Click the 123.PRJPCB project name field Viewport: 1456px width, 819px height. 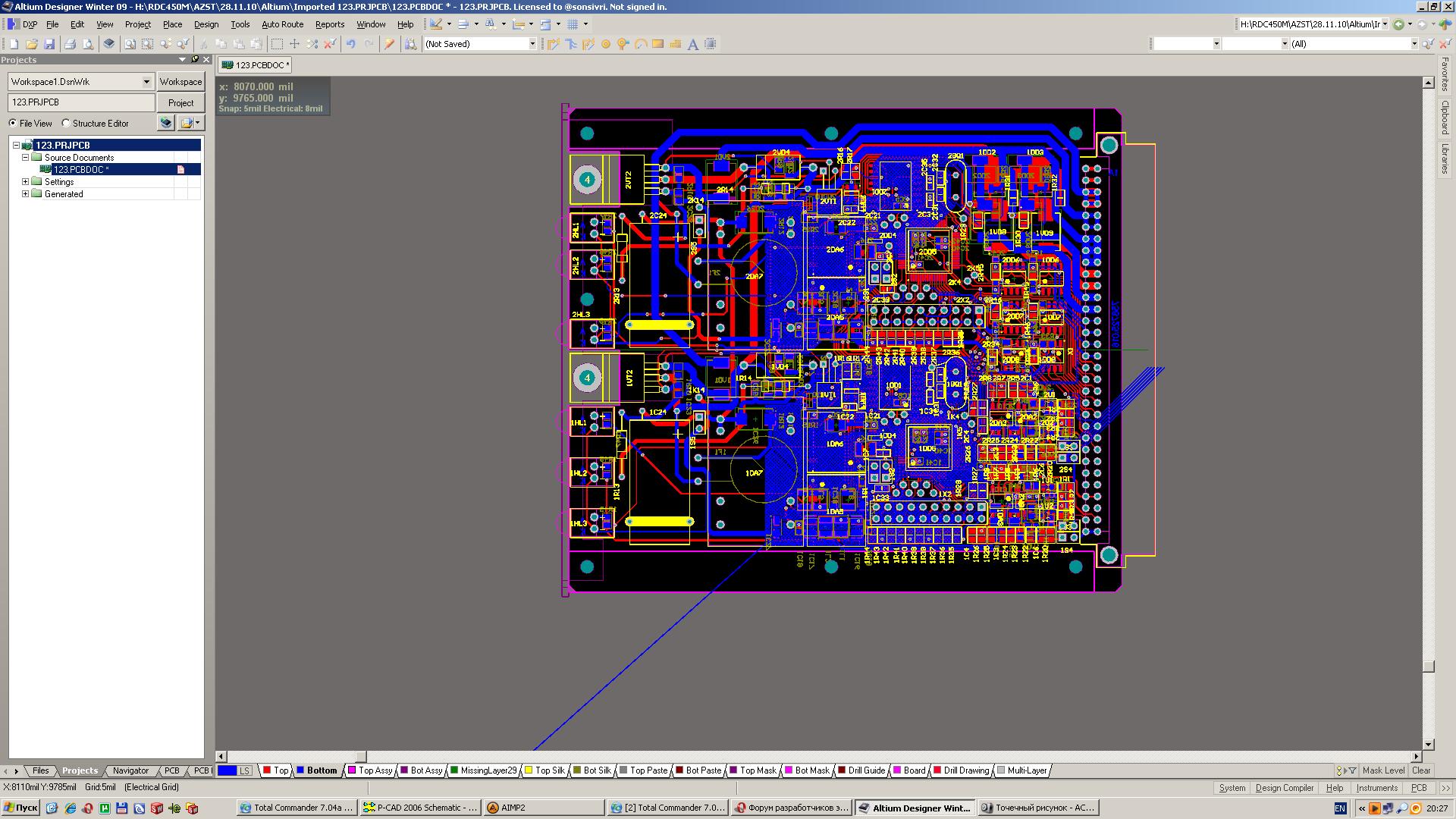(x=81, y=102)
